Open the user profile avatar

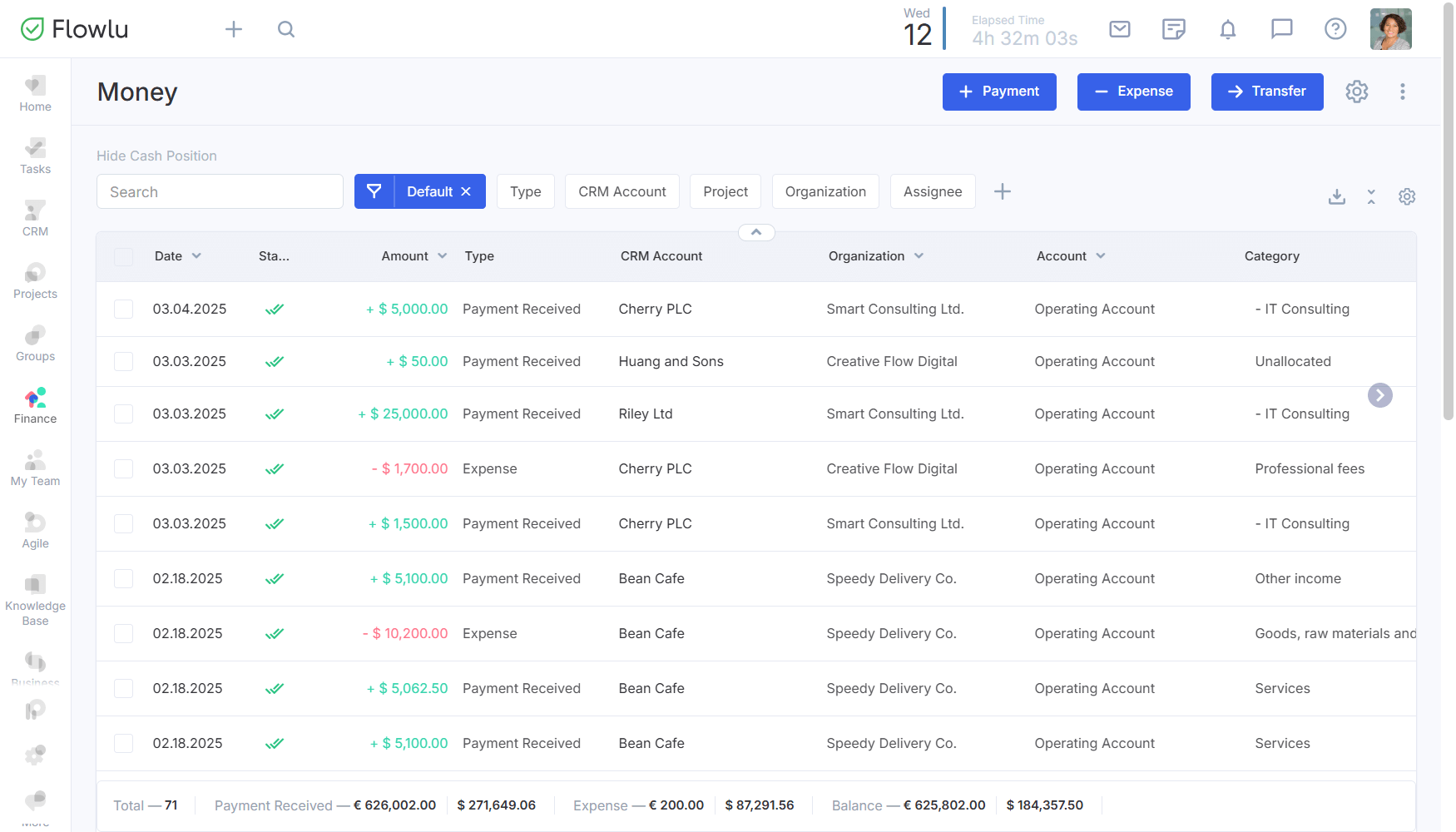coord(1391,29)
